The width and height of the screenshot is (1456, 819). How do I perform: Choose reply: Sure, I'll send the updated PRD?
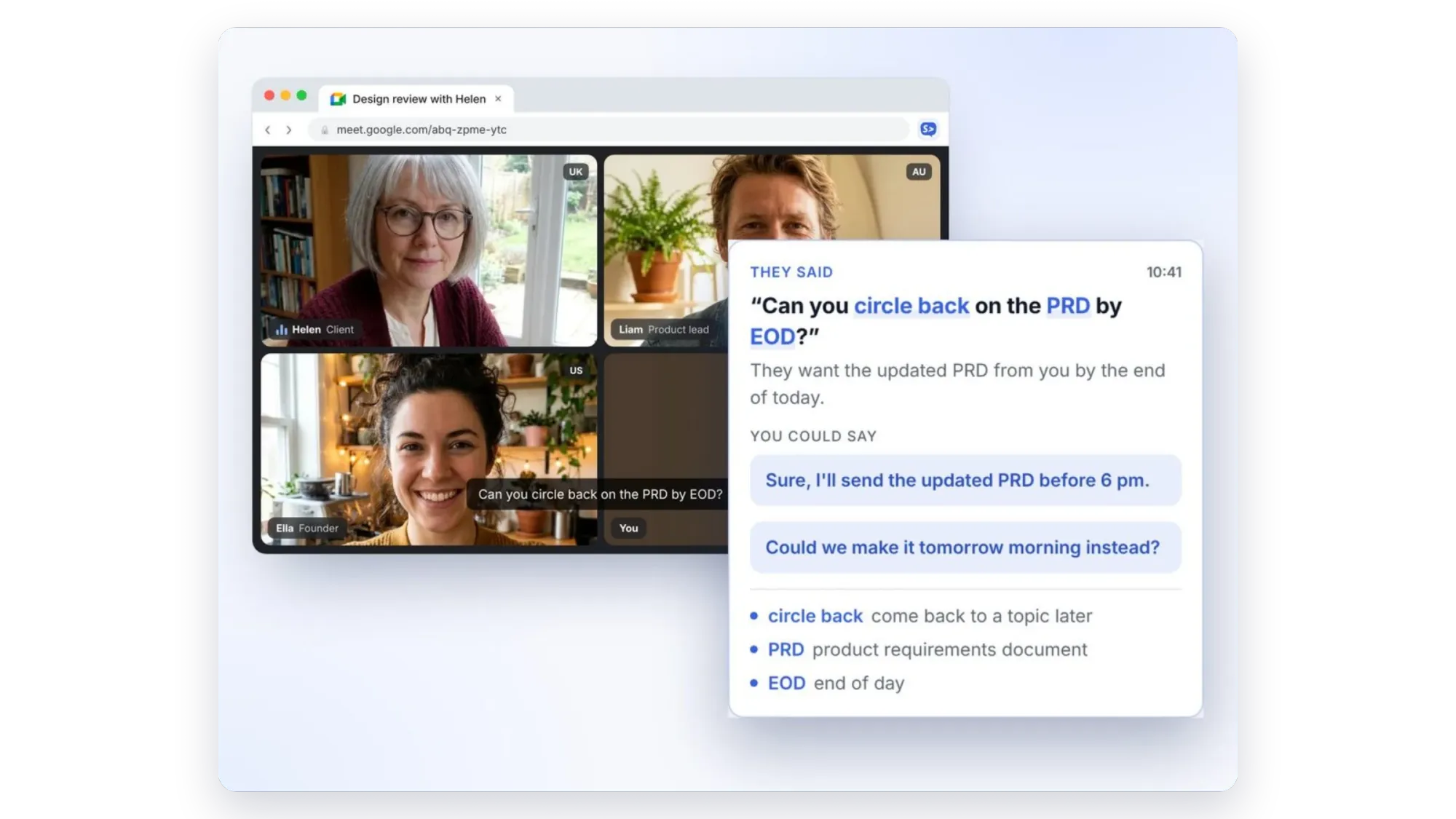pyautogui.click(x=965, y=480)
